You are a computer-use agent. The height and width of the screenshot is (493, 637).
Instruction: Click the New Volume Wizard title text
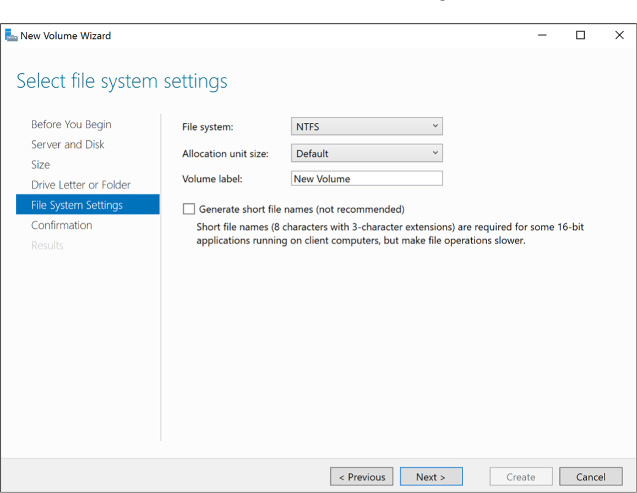coord(67,36)
